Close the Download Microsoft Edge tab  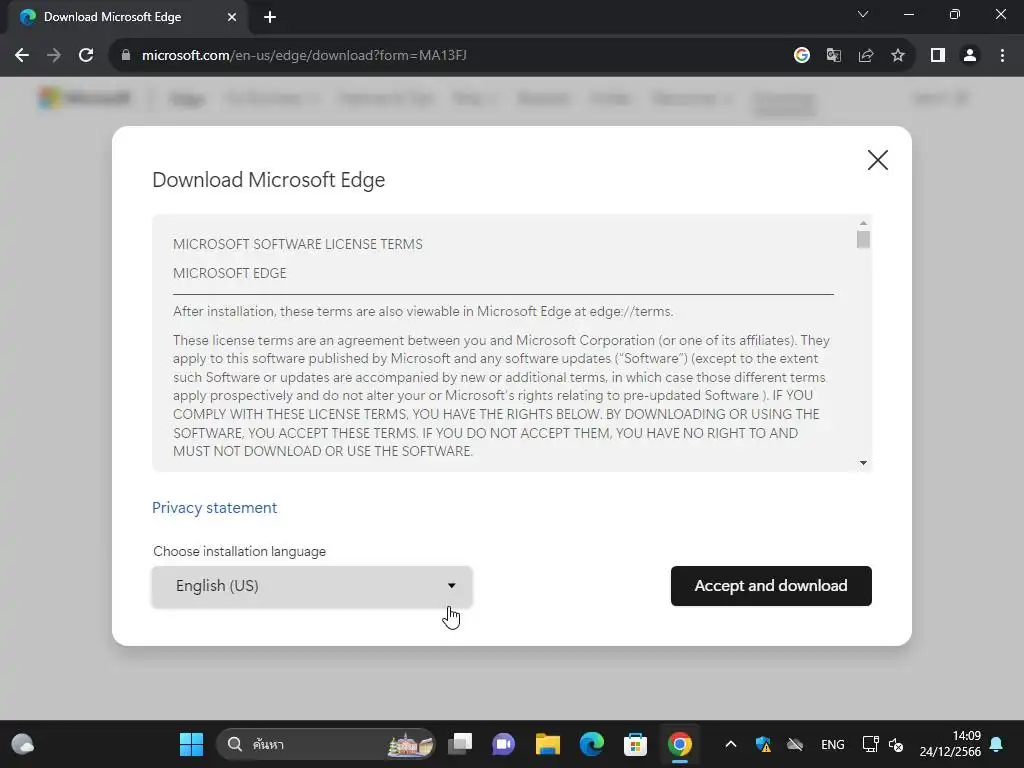pos(232,17)
